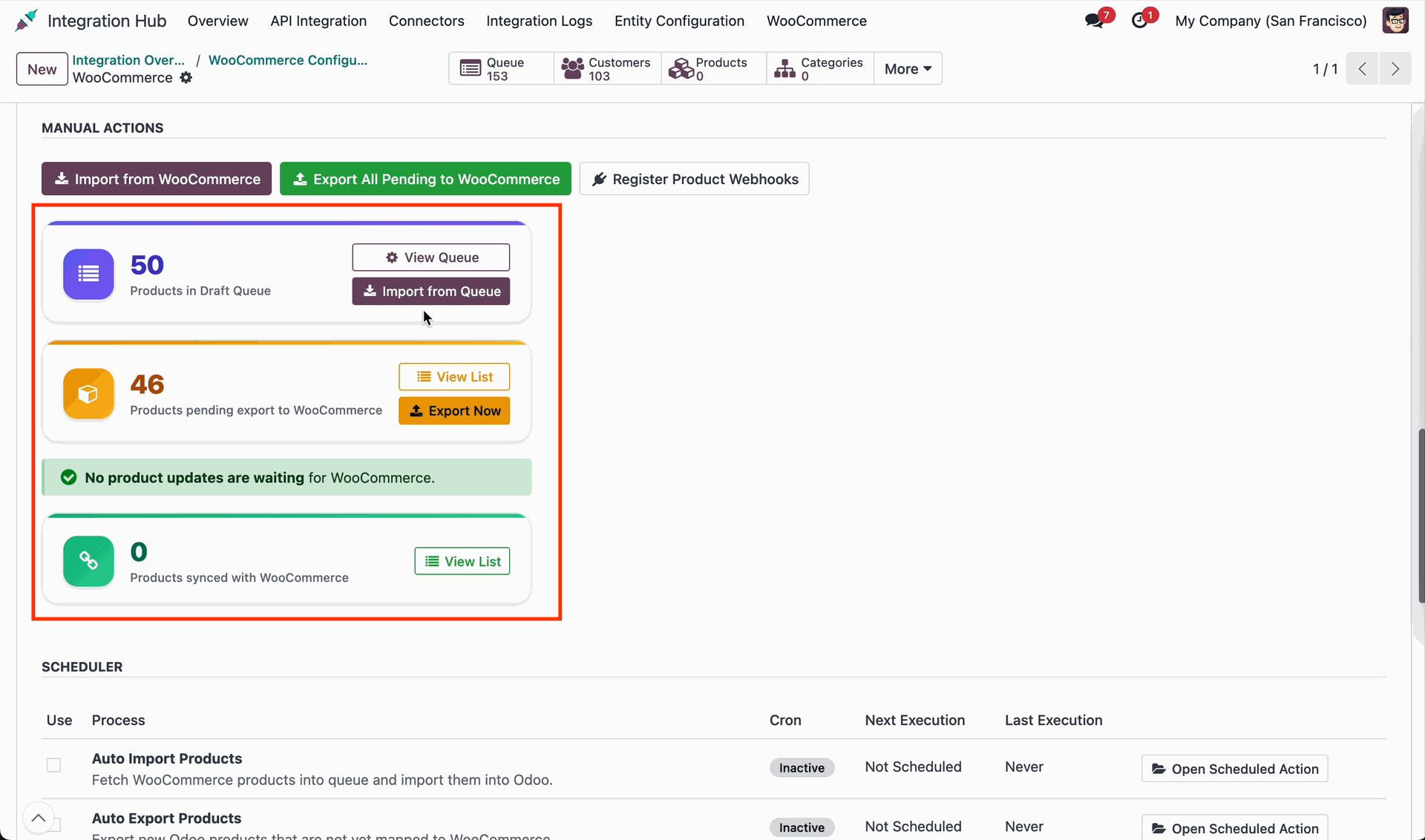Open the Entity Configuration menu
Viewport: 1425px width, 840px height.
pyautogui.click(x=679, y=21)
